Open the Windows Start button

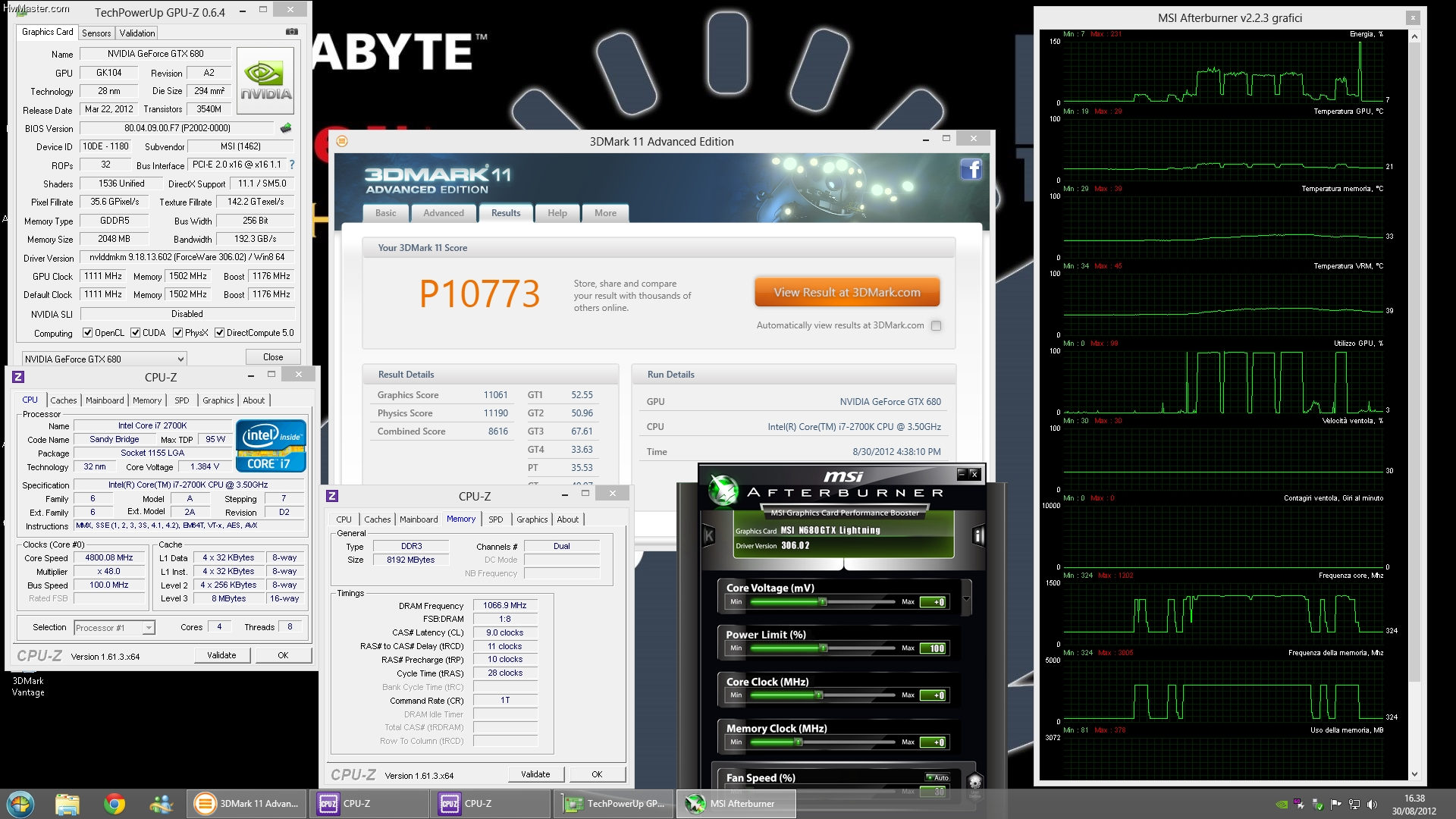pyautogui.click(x=20, y=804)
